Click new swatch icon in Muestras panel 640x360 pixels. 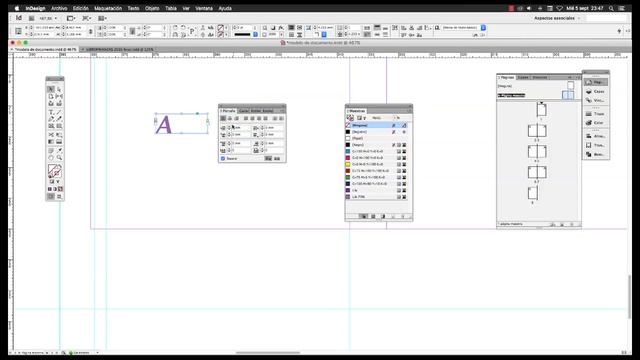393,216
